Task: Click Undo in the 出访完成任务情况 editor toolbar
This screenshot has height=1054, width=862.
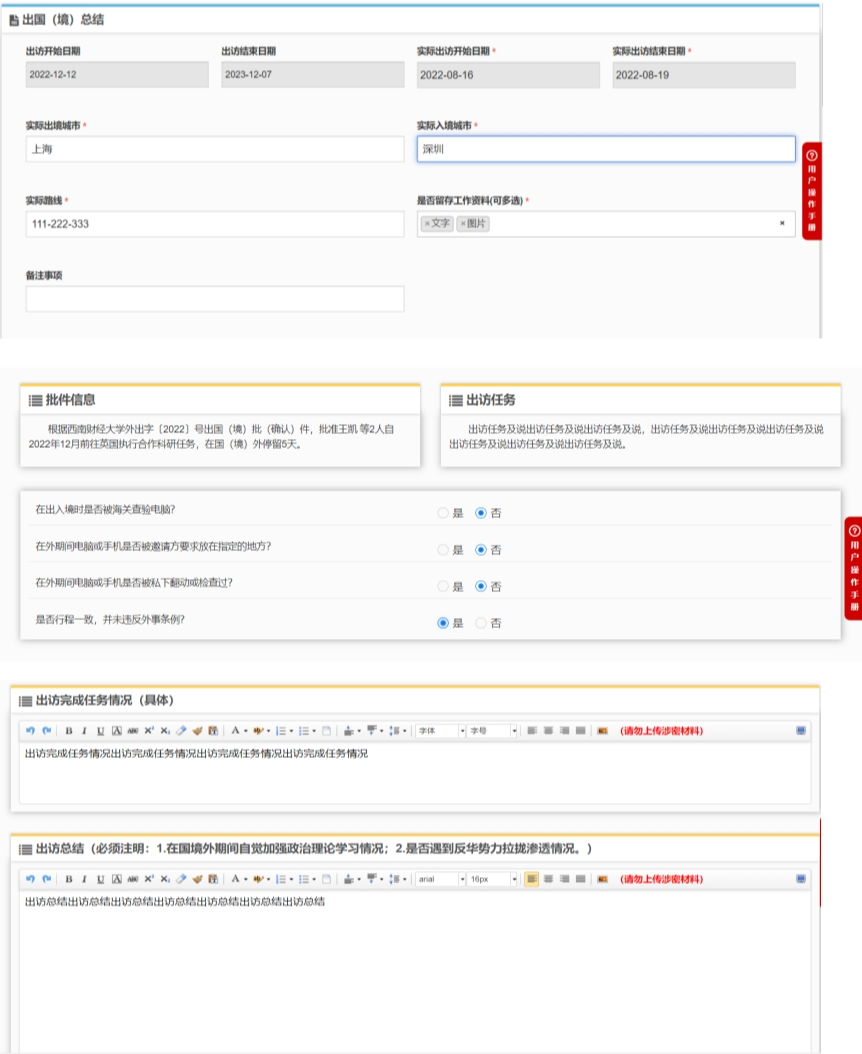Action: [x=31, y=731]
